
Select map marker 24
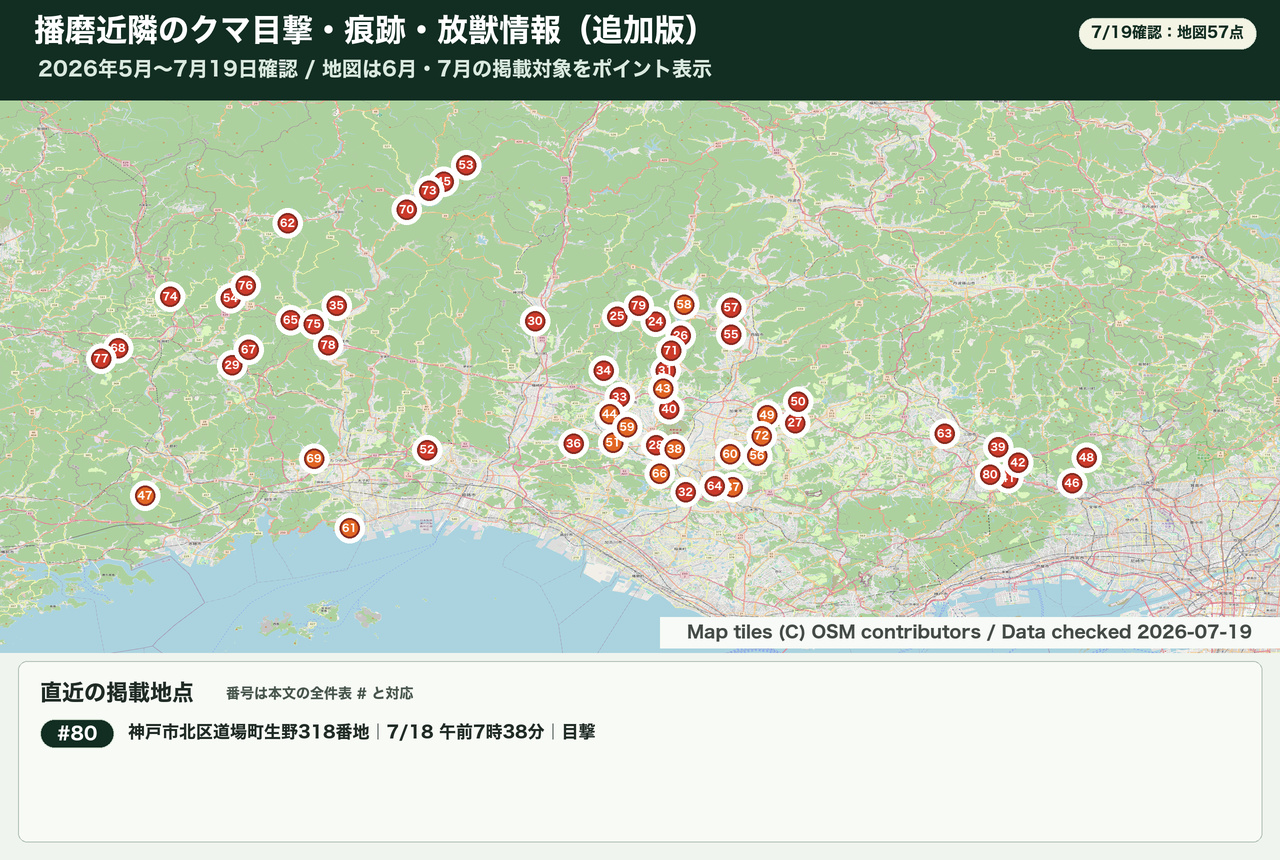pos(655,322)
